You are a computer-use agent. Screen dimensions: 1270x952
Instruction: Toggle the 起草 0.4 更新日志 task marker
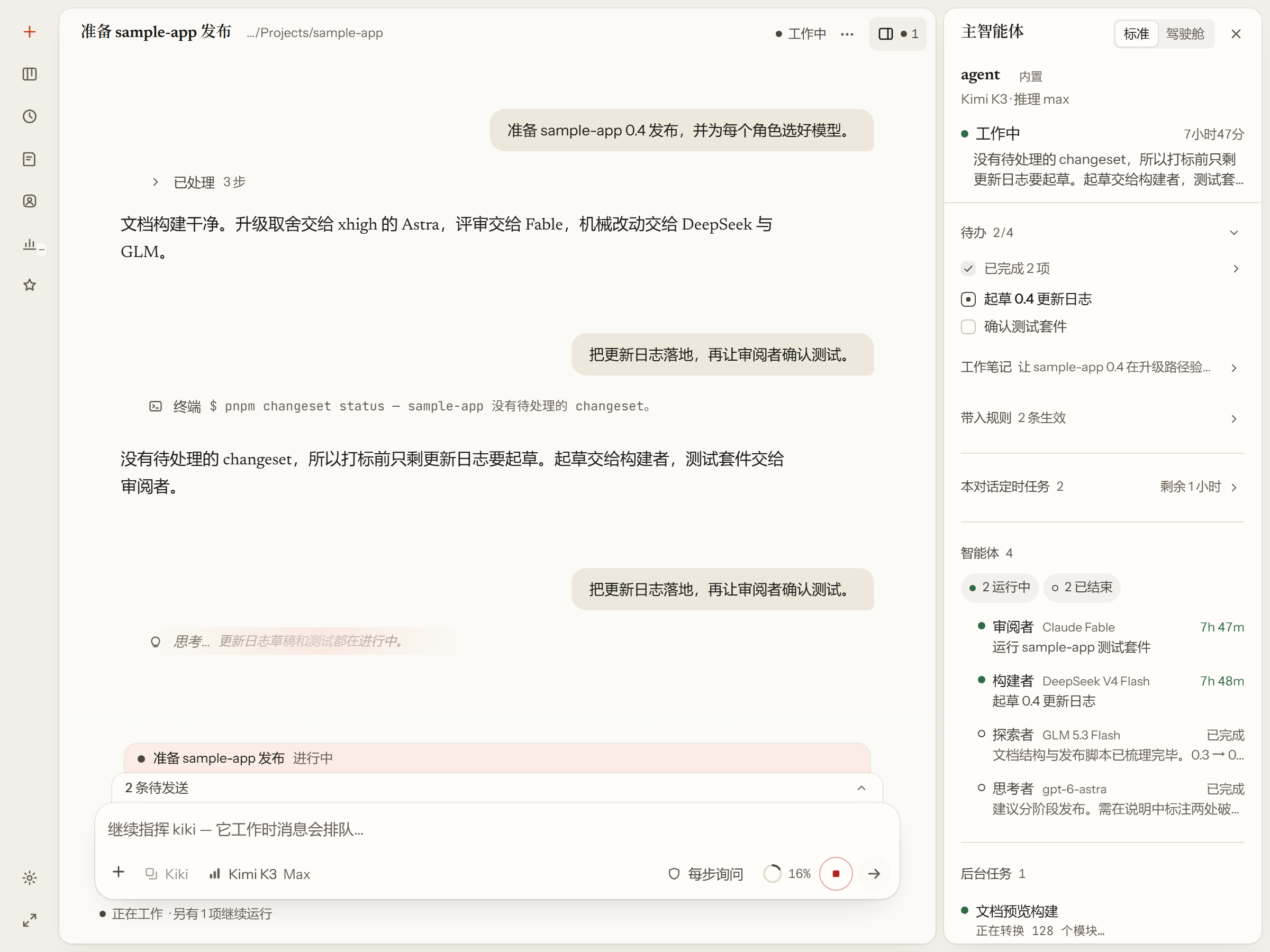pos(968,299)
